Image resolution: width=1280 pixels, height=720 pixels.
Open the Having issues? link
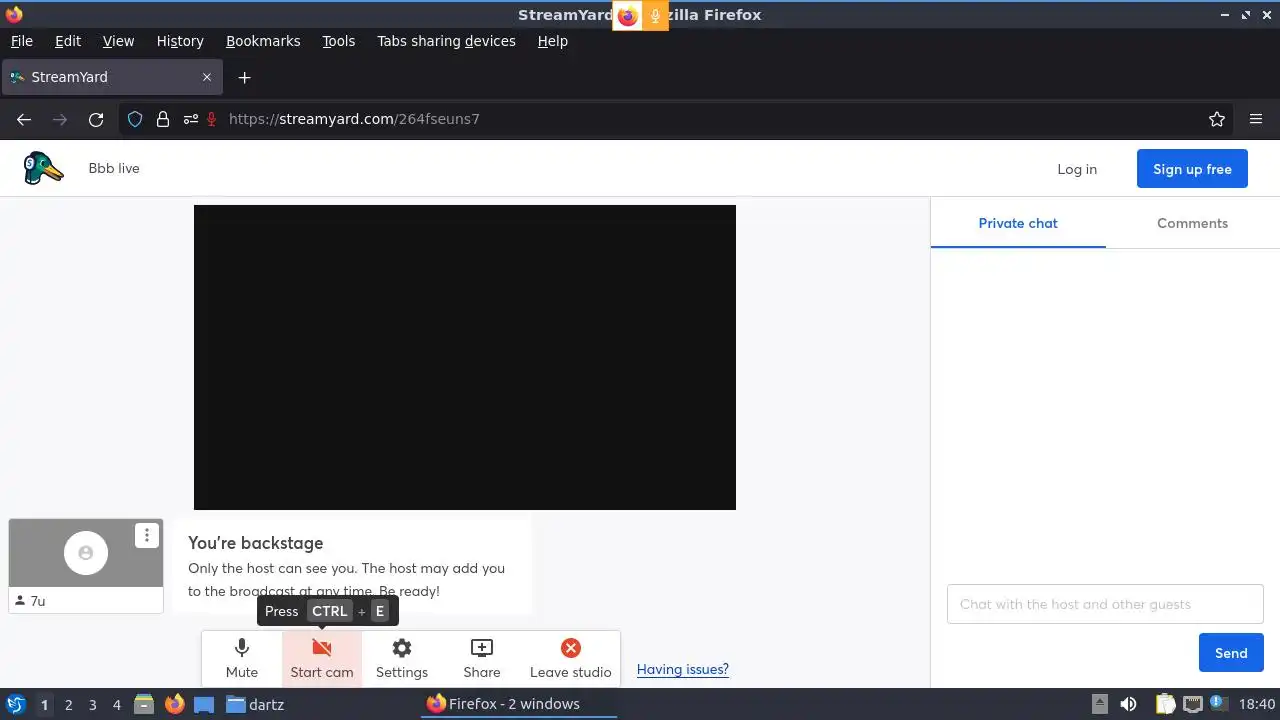coord(683,669)
